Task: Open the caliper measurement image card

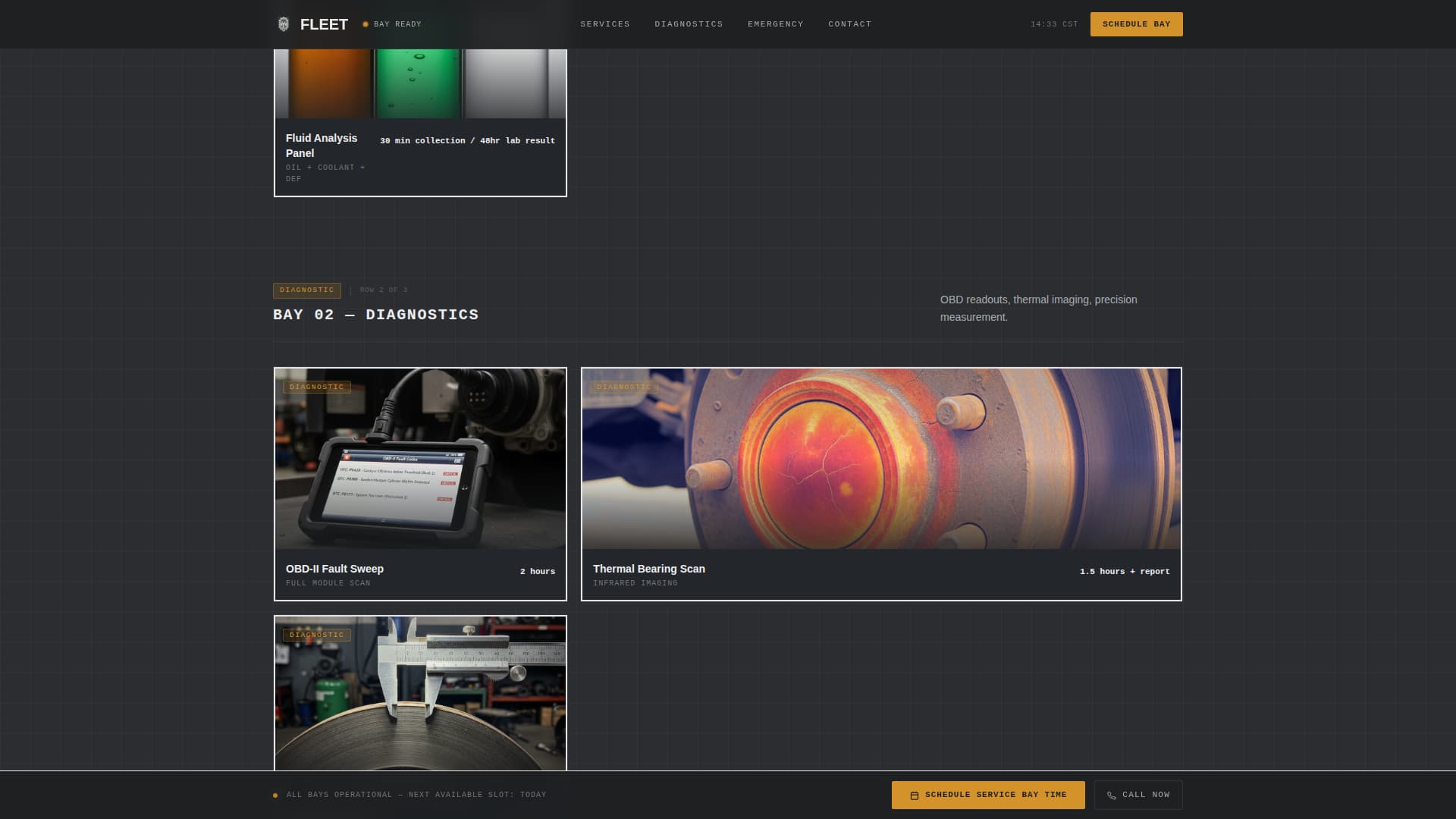Action: click(x=420, y=694)
